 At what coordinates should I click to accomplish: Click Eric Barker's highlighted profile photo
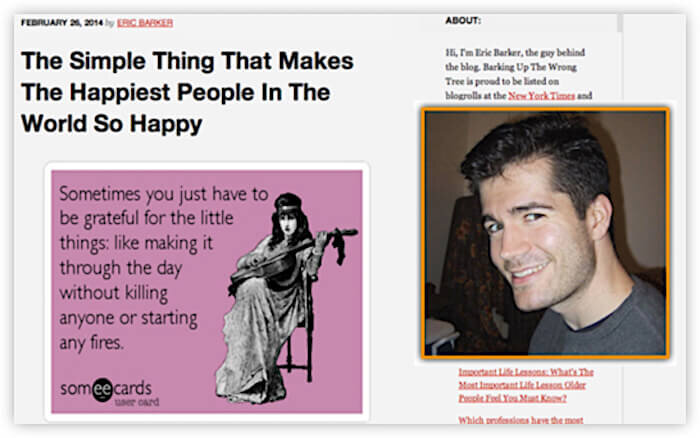[545, 233]
